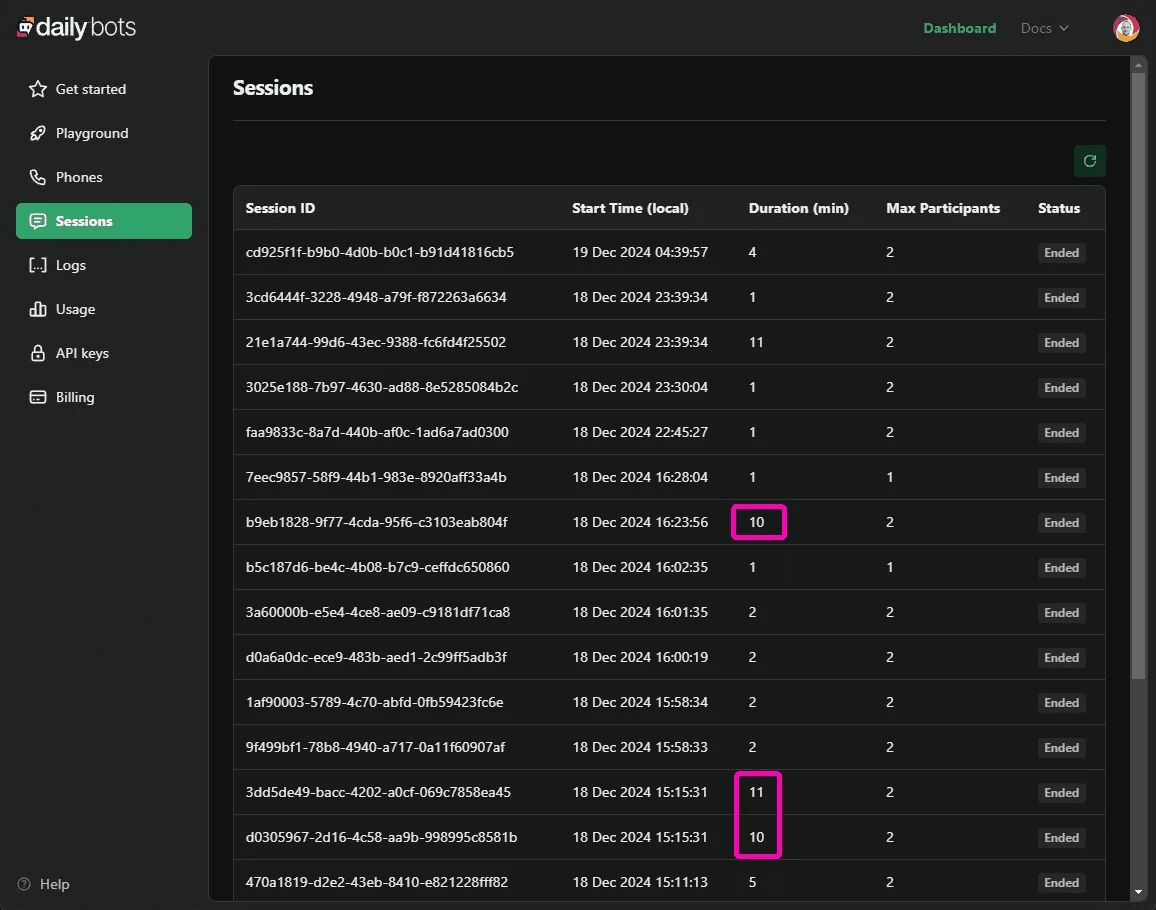Screen dimensions: 1156x910
Task: Click Ended status for session 21e1a744
Action: tap(1061, 343)
